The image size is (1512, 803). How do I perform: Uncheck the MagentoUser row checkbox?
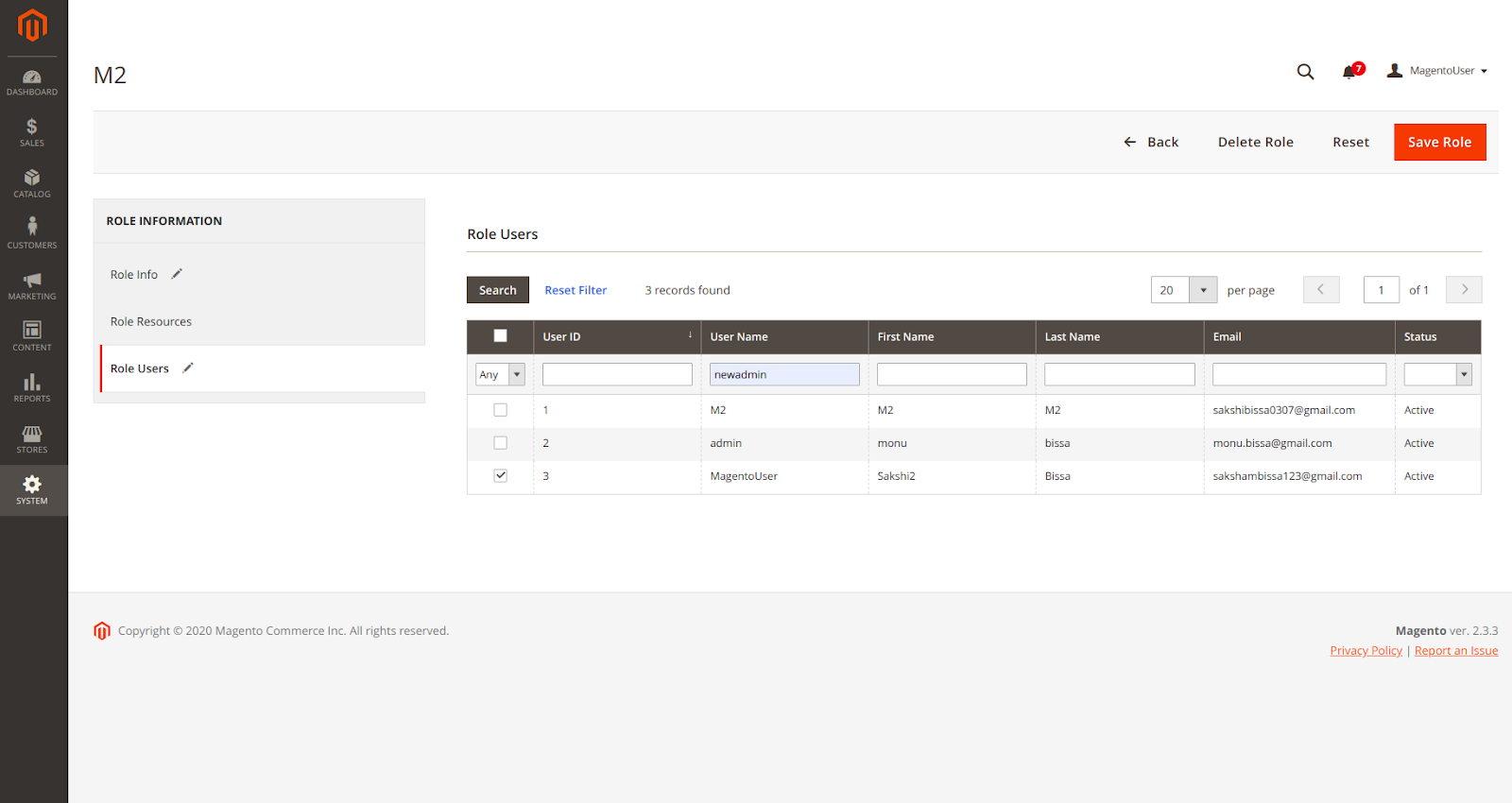click(x=501, y=476)
